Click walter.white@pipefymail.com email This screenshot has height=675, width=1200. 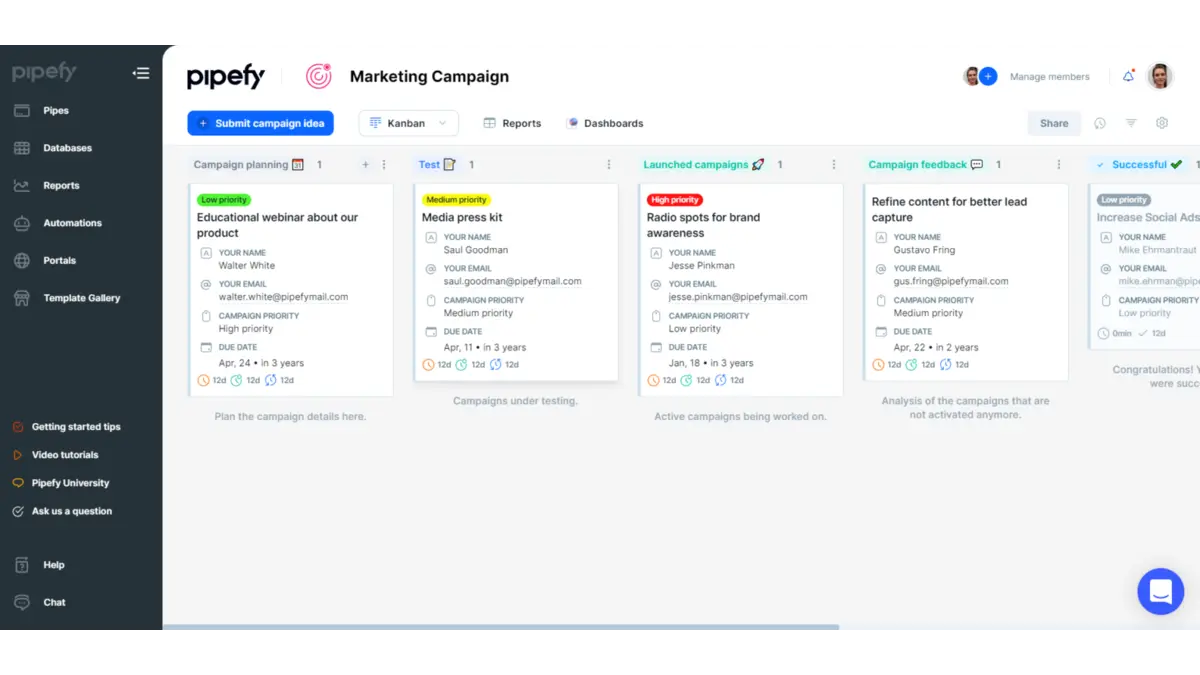283,297
